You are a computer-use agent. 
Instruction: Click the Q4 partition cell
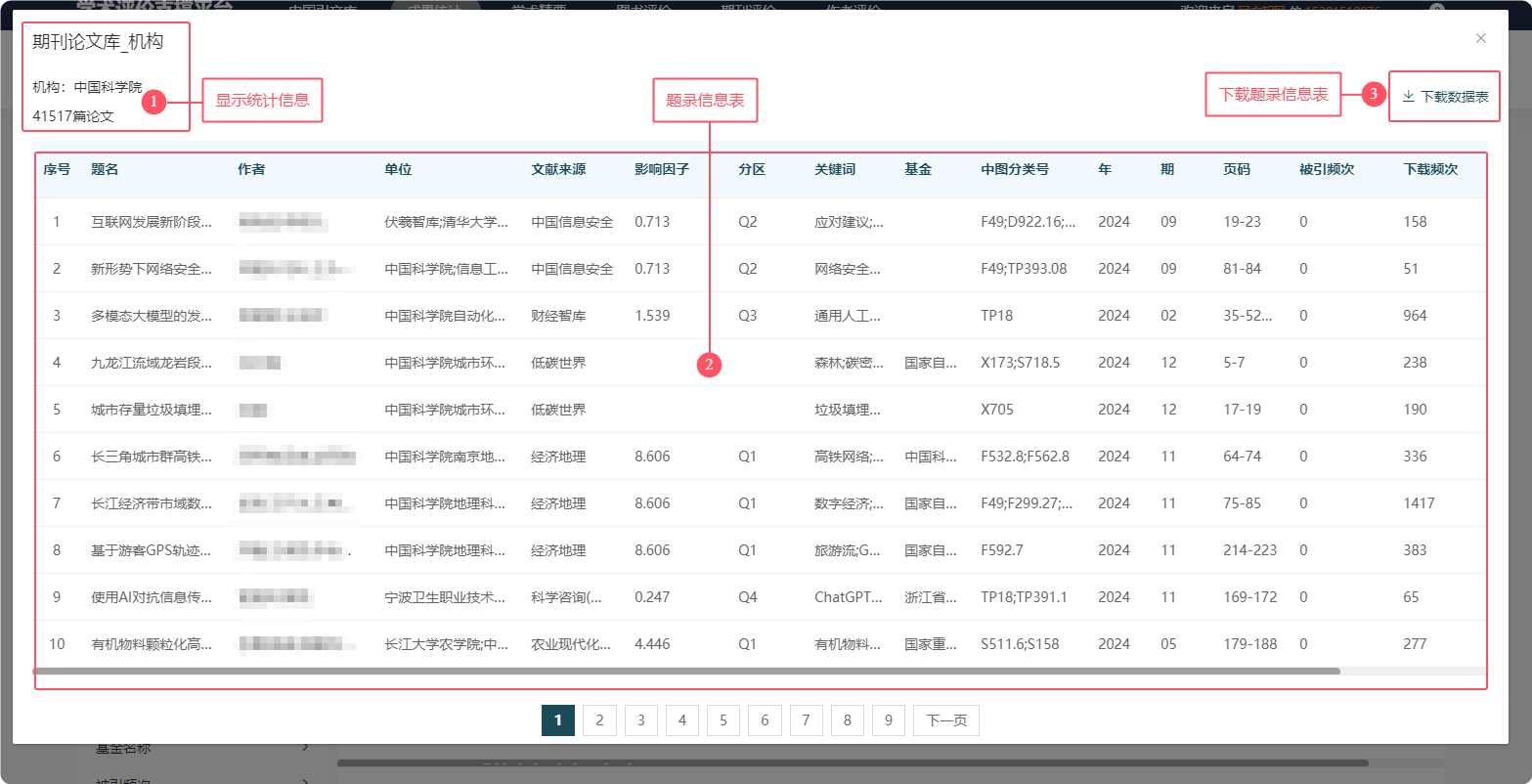748,597
